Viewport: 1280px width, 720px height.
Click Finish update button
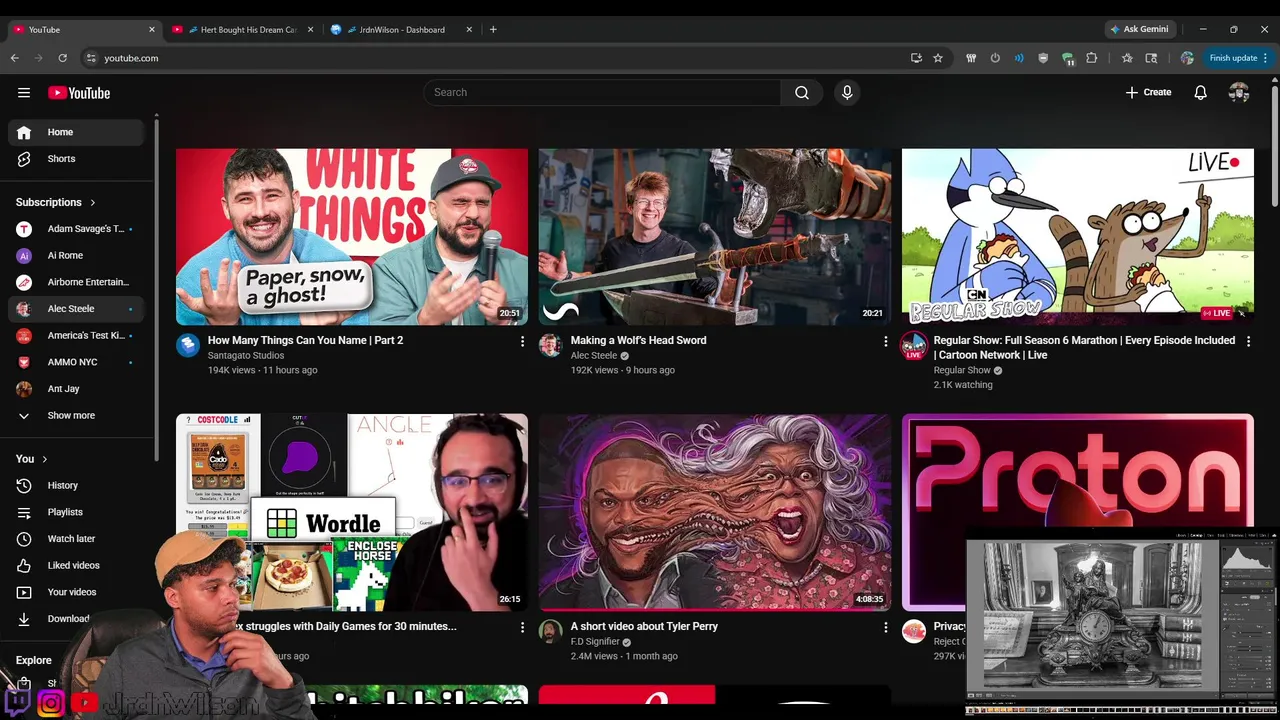coord(1238,58)
